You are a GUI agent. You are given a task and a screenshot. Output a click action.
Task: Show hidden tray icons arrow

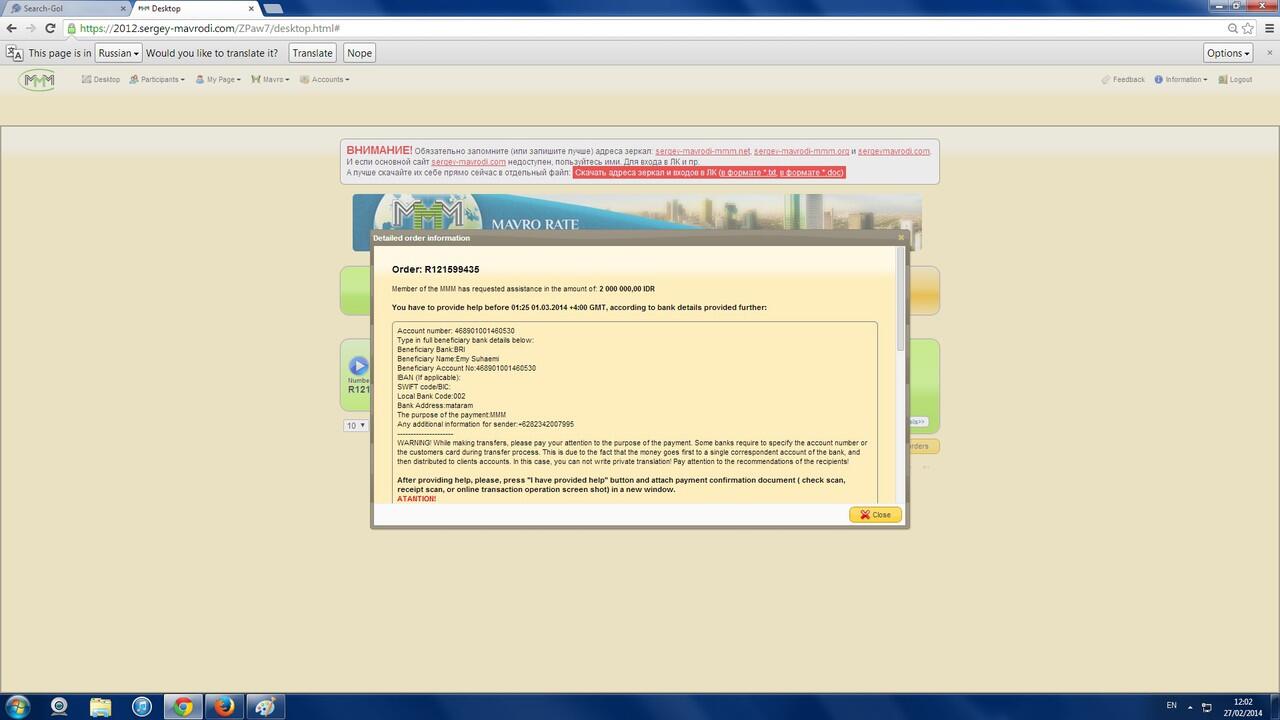click(x=1192, y=706)
